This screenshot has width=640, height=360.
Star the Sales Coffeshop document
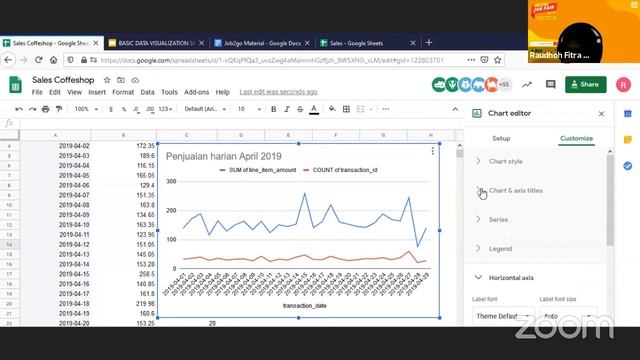pyautogui.click(x=107, y=80)
